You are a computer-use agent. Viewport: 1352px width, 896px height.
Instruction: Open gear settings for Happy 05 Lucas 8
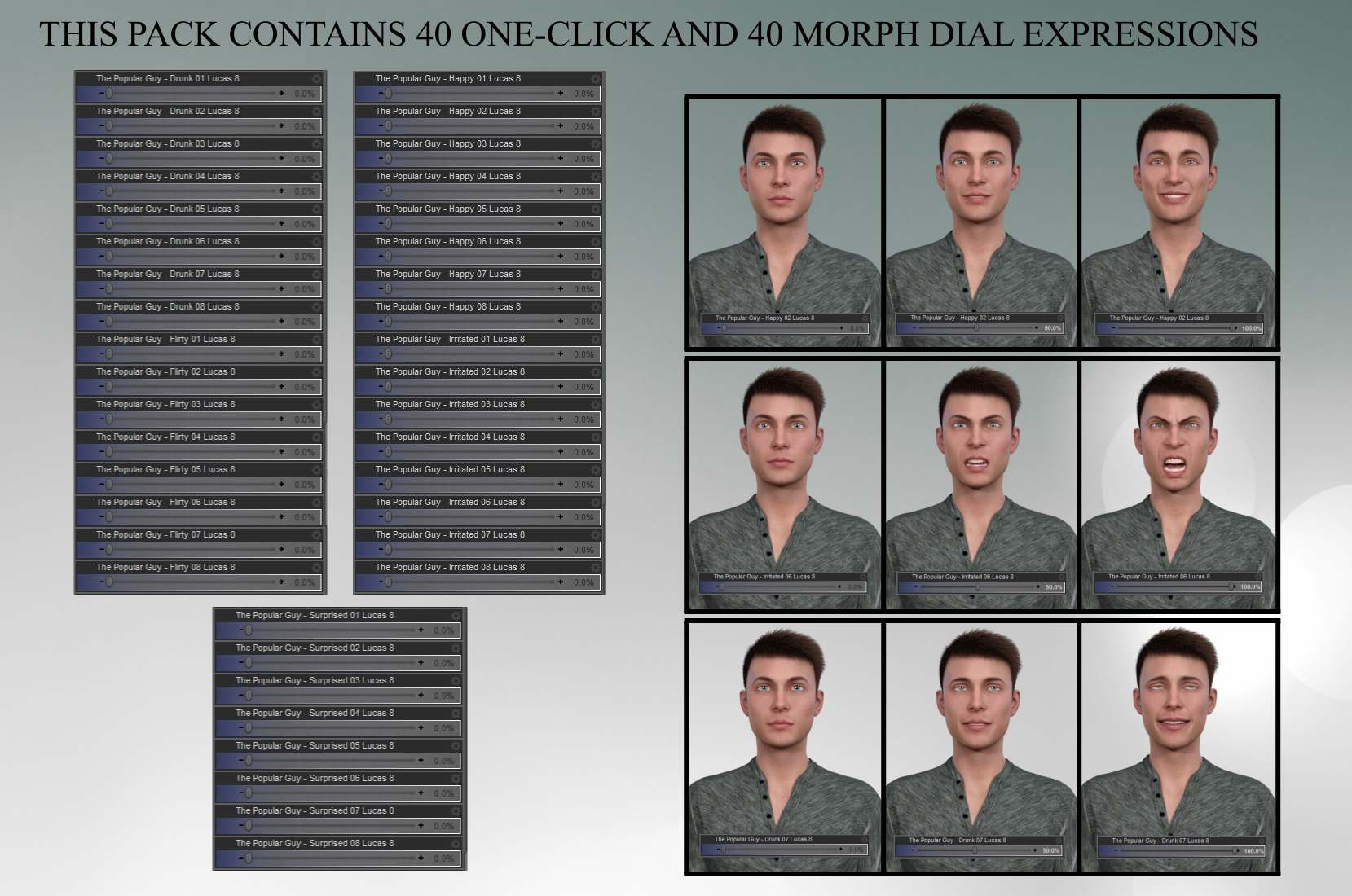[596, 209]
